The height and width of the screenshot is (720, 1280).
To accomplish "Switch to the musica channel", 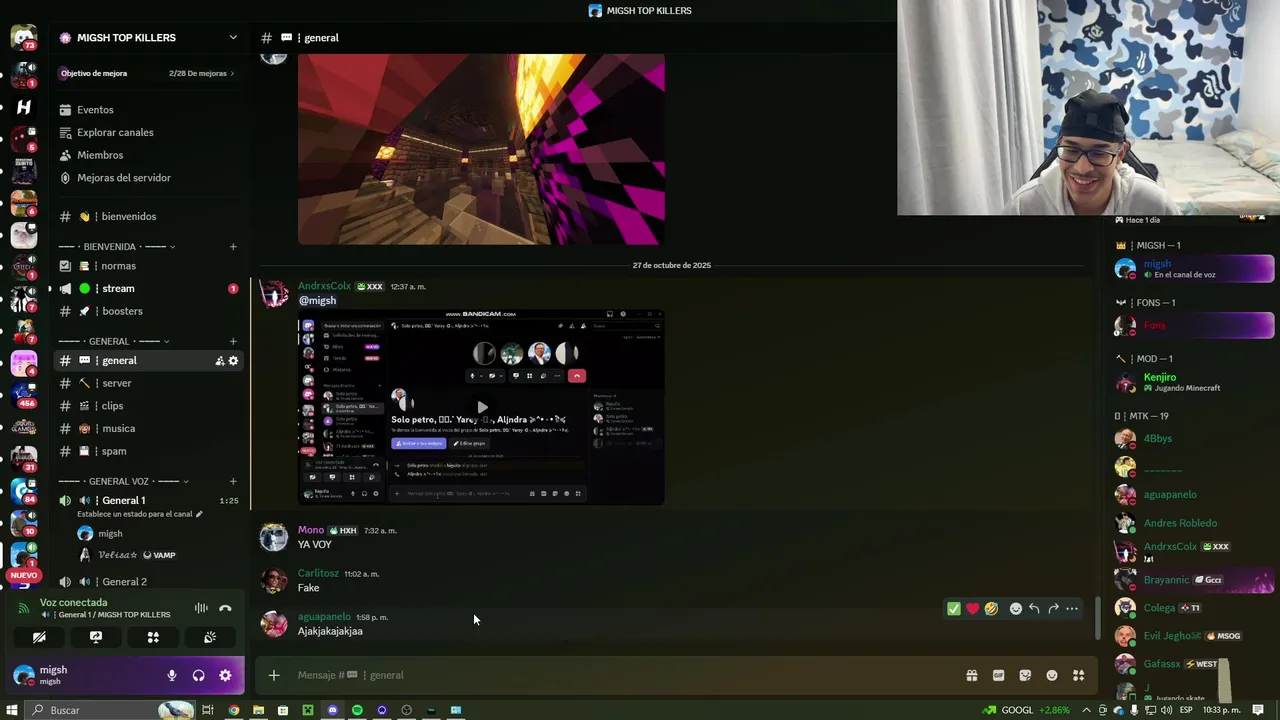I will click(x=148, y=428).
